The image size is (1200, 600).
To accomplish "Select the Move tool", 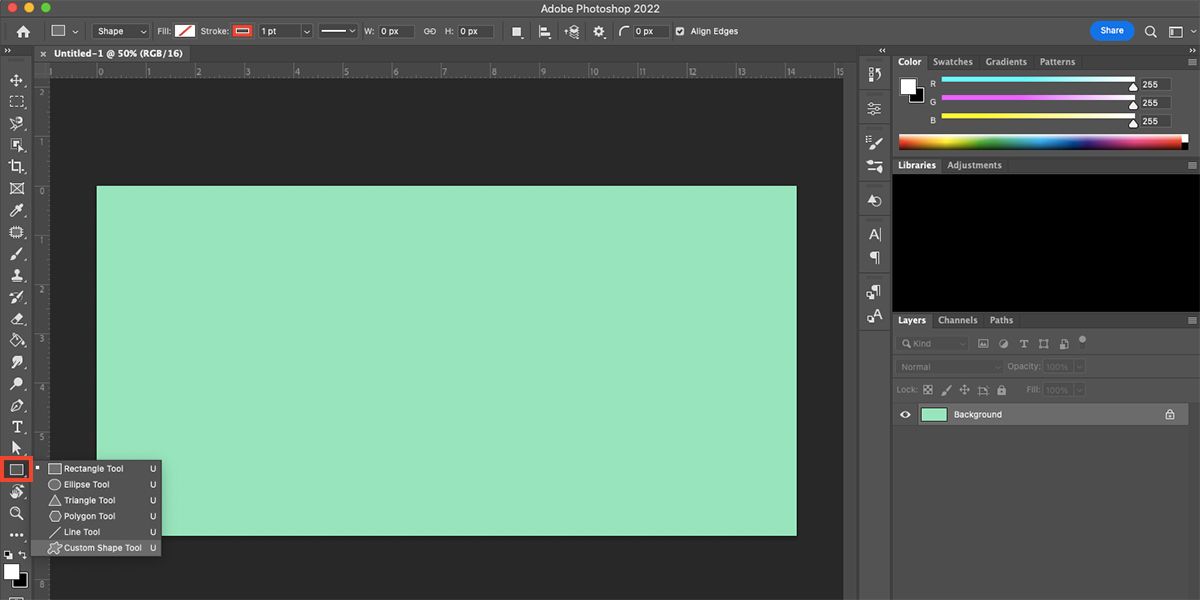I will pyautogui.click(x=16, y=80).
